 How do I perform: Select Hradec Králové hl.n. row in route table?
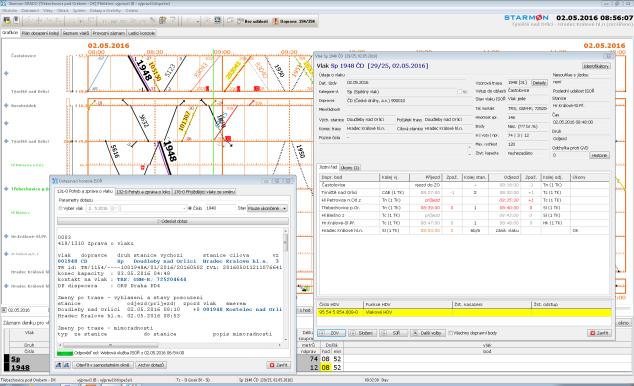tap(464, 230)
